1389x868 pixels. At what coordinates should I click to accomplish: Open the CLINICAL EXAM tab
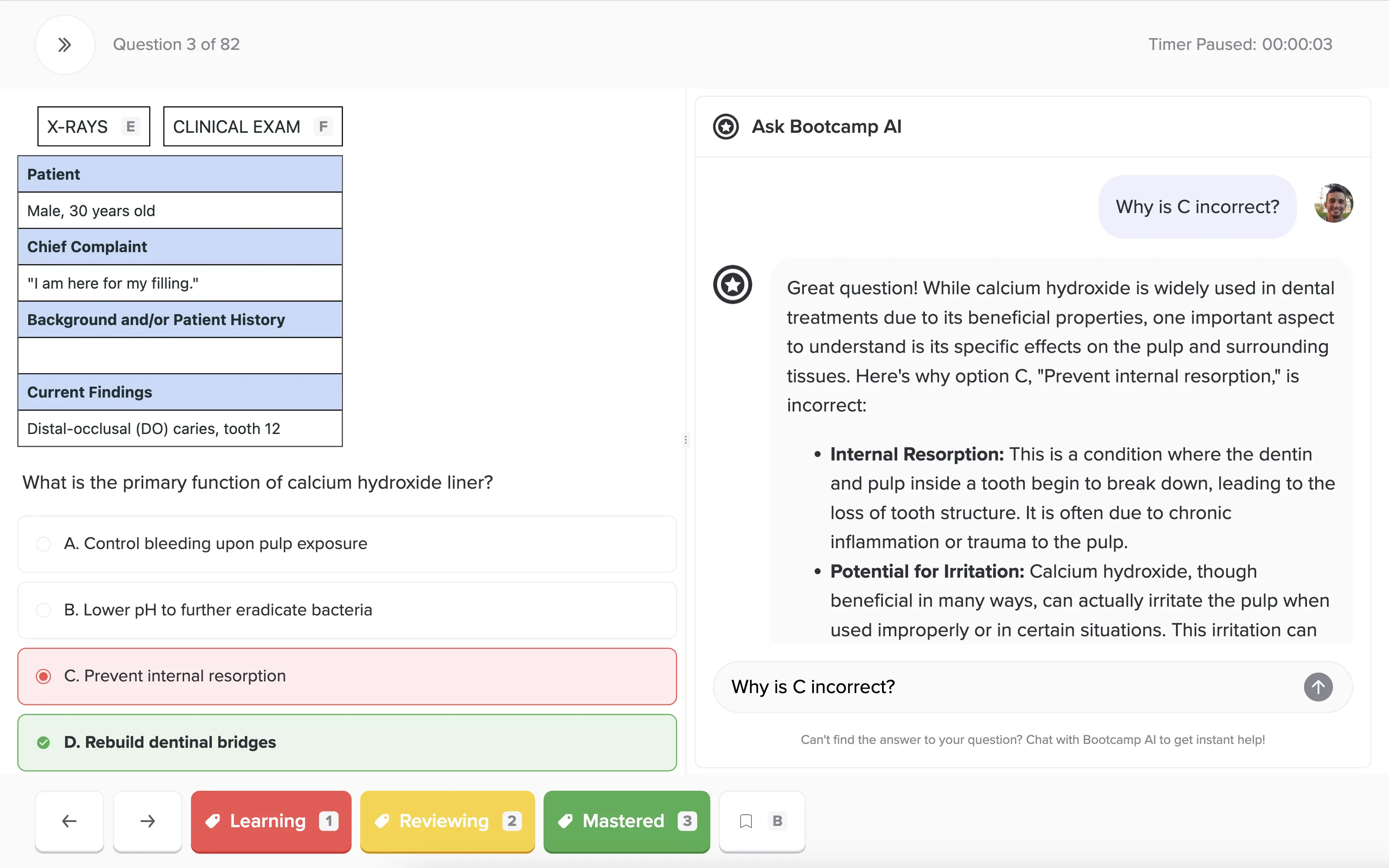tap(253, 126)
